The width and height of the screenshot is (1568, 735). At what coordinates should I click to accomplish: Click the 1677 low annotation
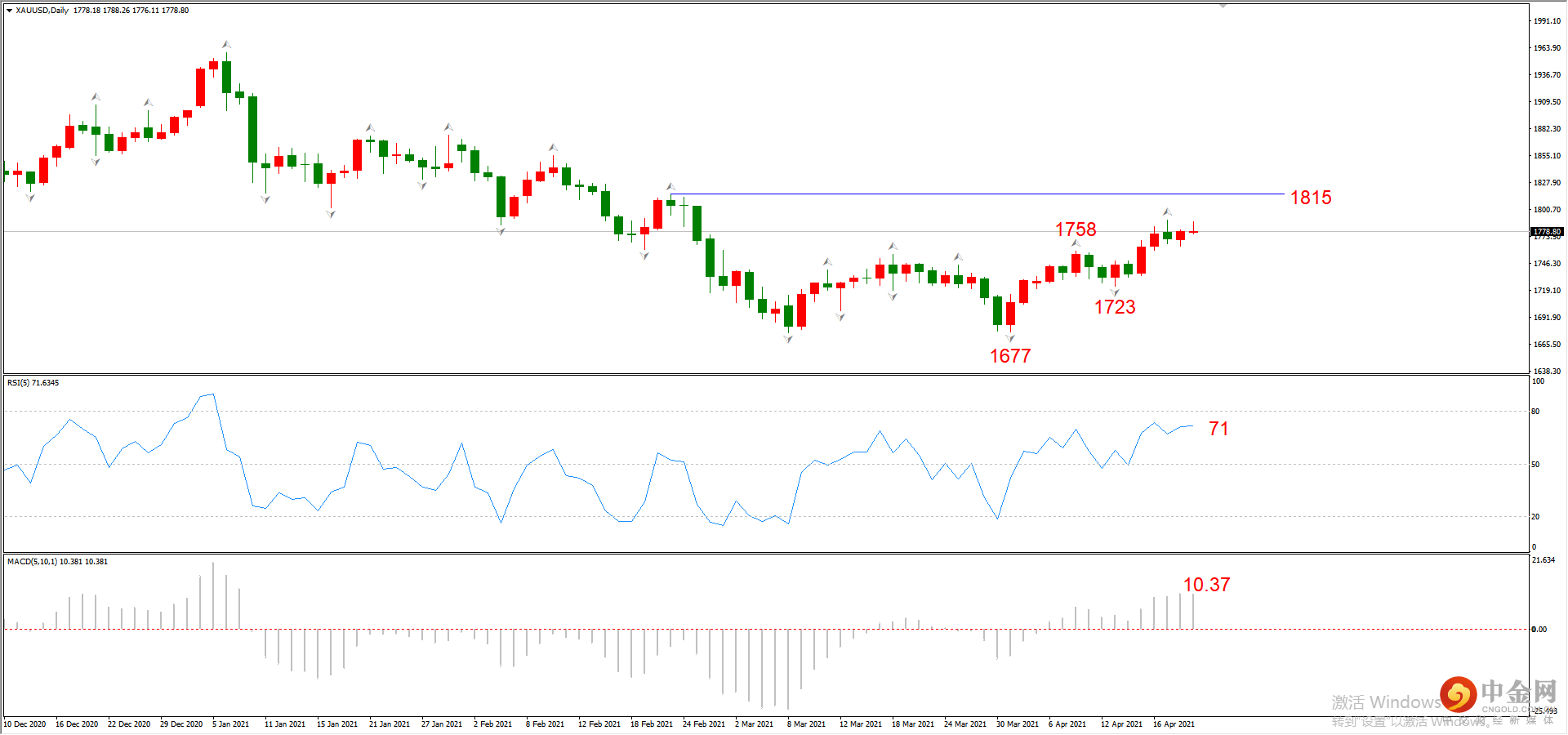tap(1010, 356)
